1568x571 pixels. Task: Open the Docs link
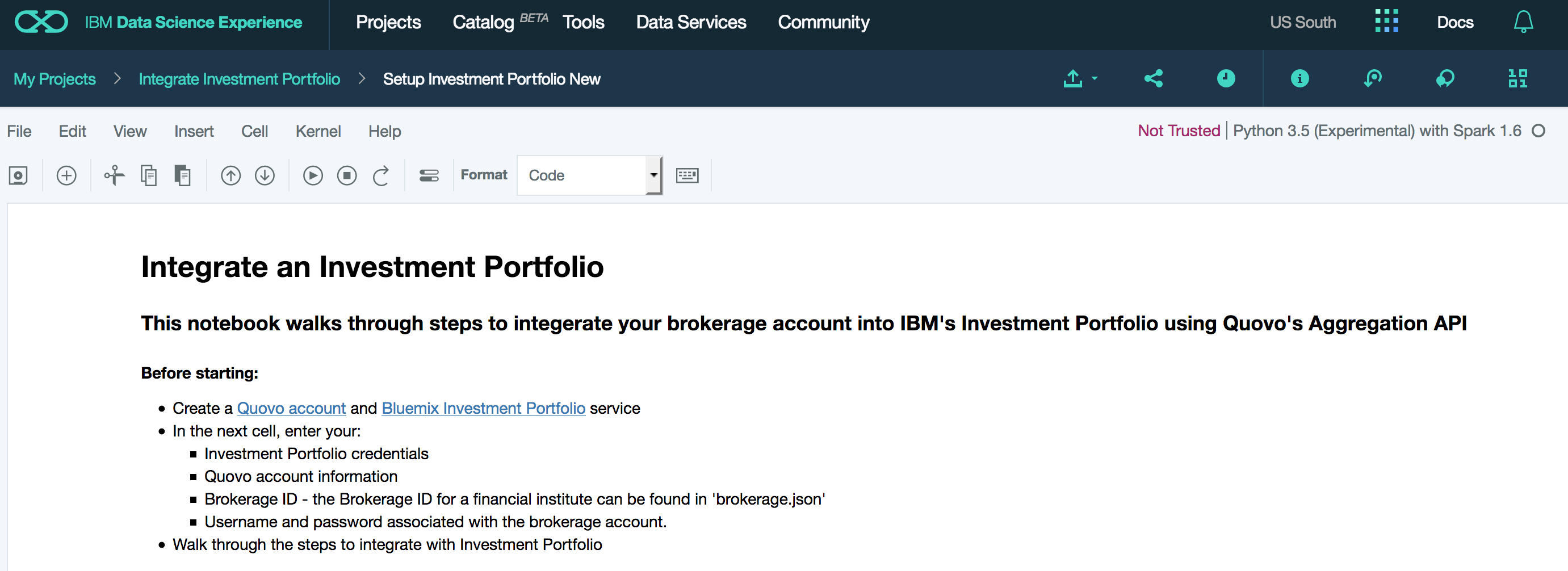1455,23
